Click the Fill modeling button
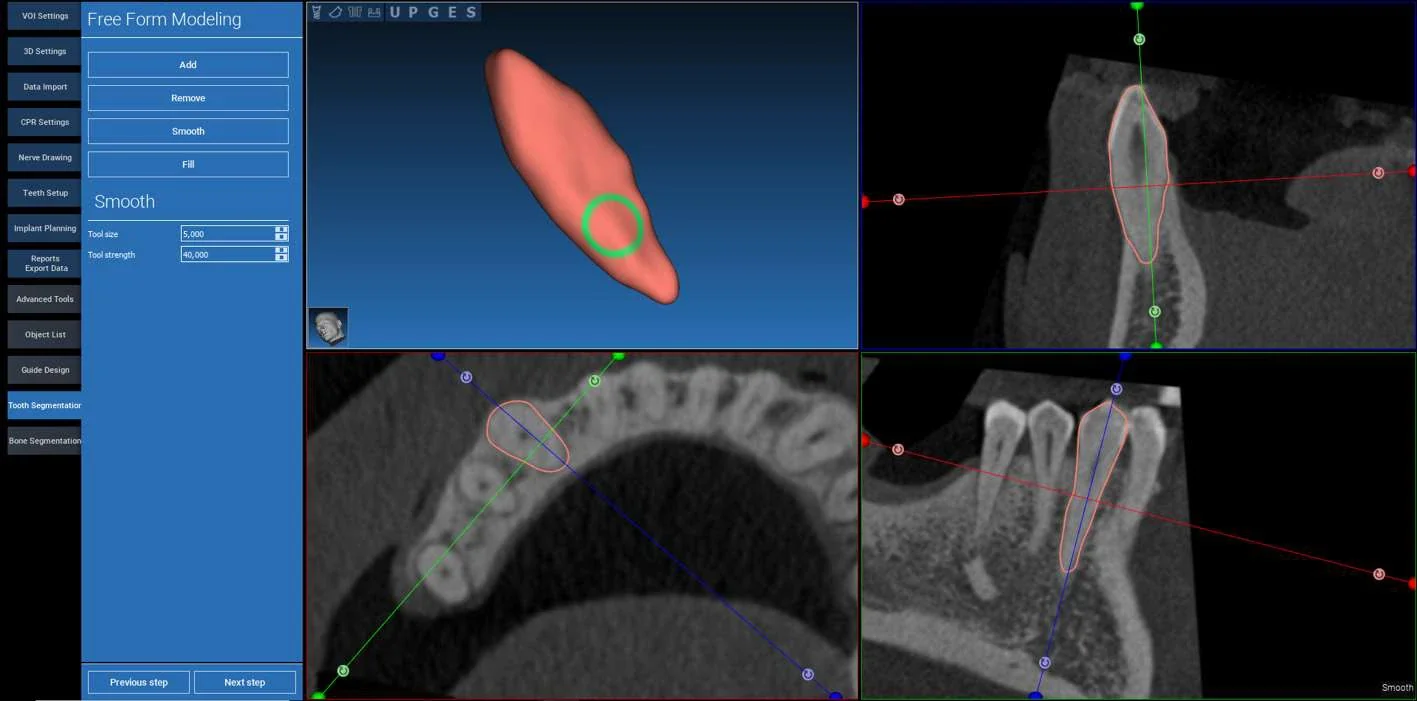Image resolution: width=1417 pixels, height=701 pixels. coord(188,164)
